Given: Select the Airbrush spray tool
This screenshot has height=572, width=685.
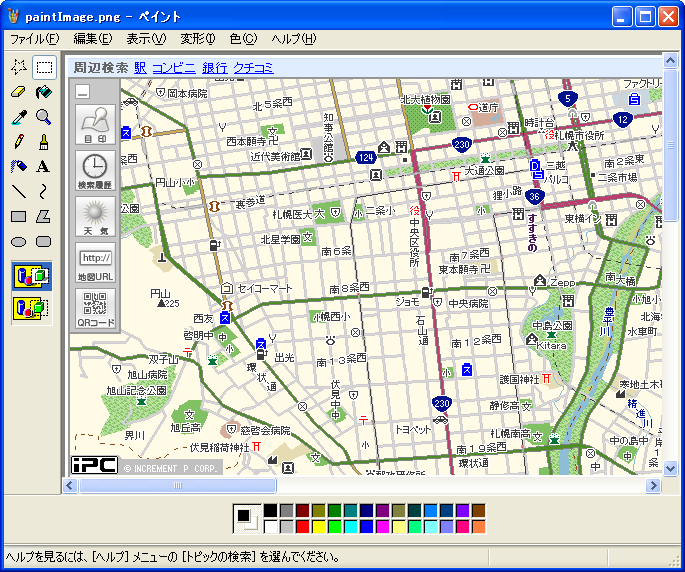Looking at the screenshot, I should point(19,166).
